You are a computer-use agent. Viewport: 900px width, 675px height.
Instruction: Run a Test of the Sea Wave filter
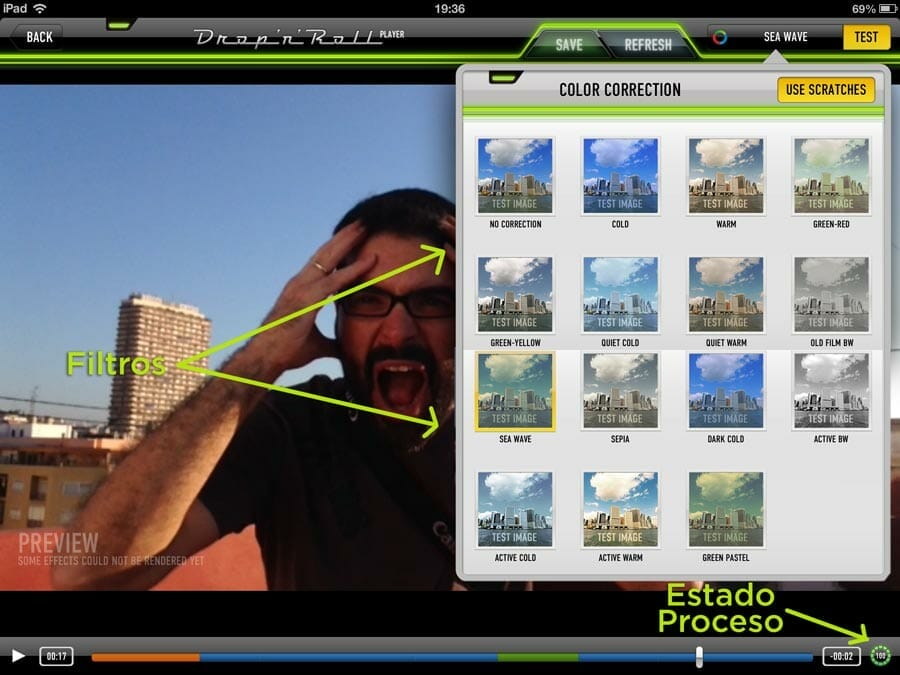coord(866,37)
